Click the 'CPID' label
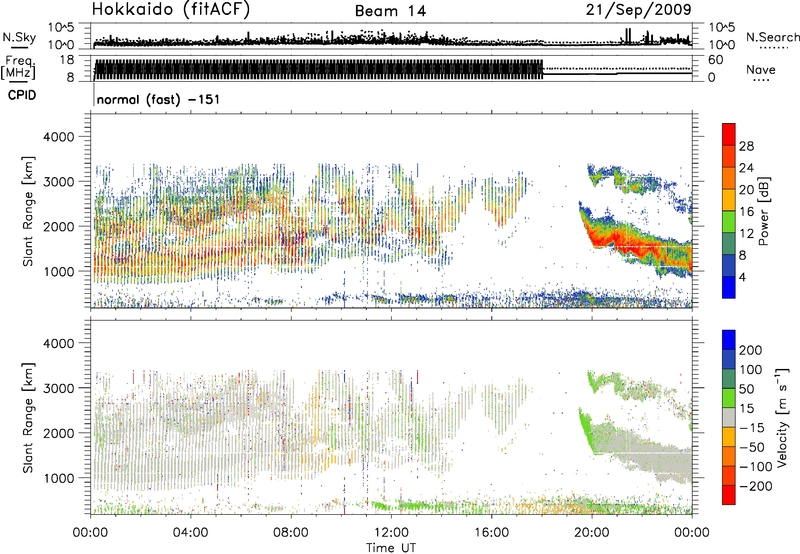Screen dimensions: 800x554 [22, 95]
